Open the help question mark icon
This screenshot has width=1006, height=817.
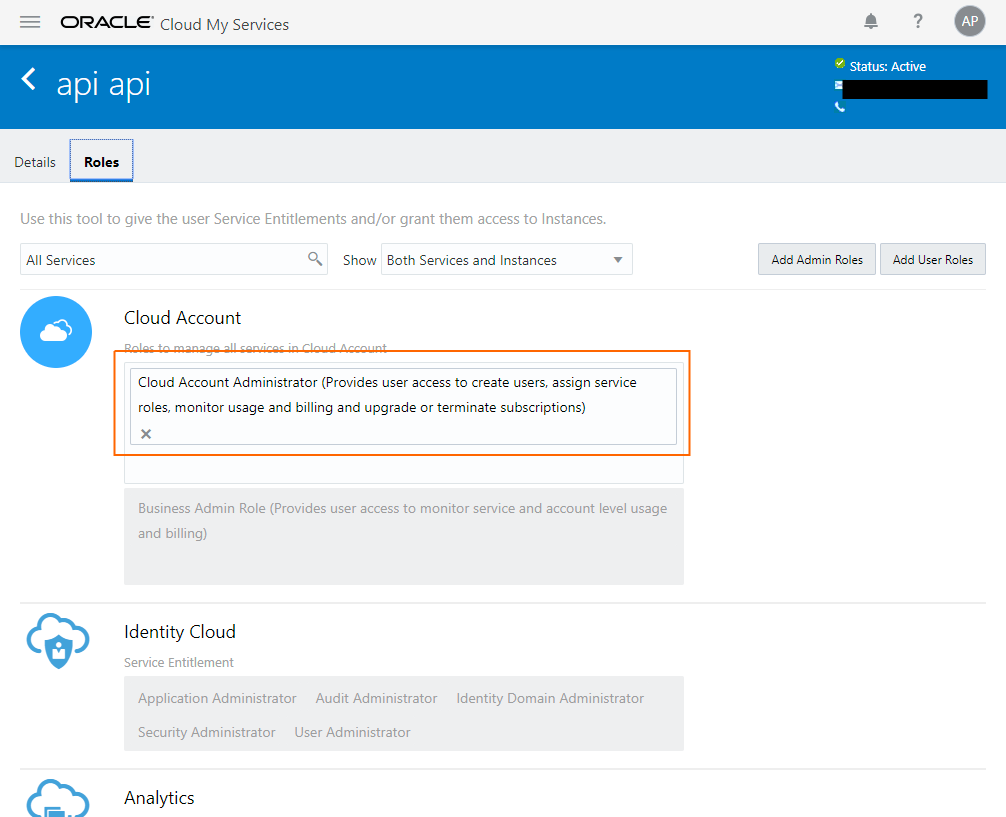(x=918, y=22)
